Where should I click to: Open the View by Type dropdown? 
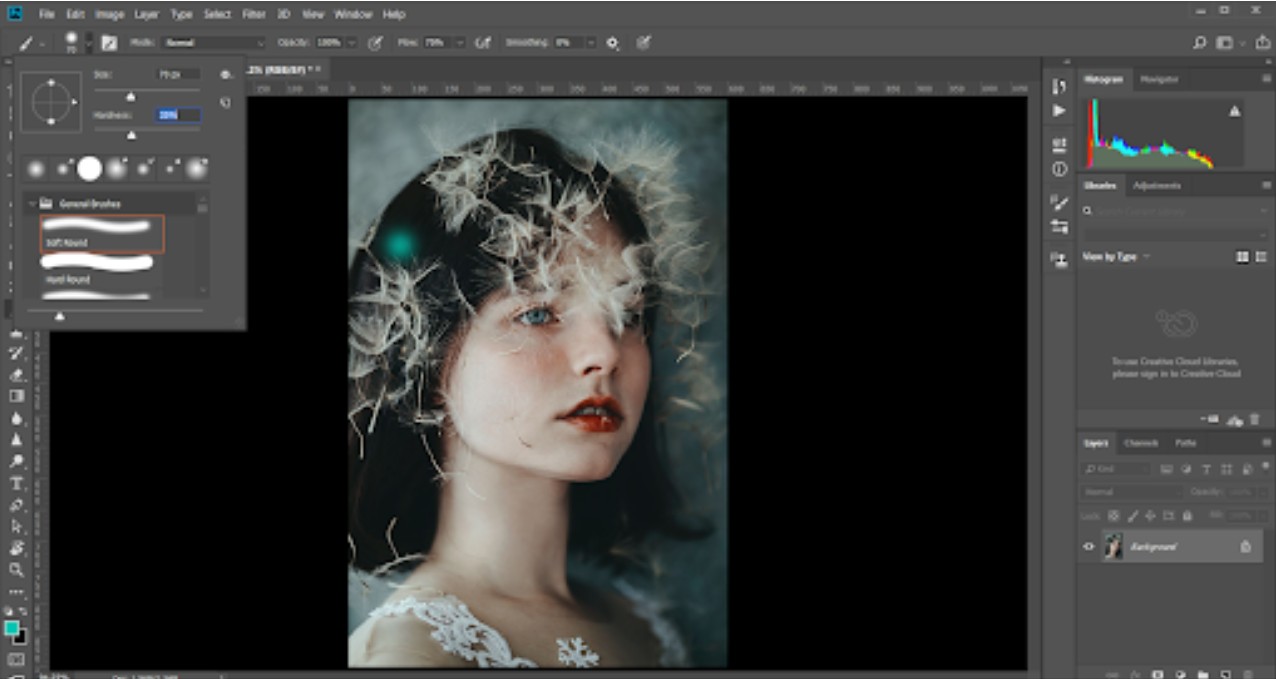click(x=1114, y=257)
